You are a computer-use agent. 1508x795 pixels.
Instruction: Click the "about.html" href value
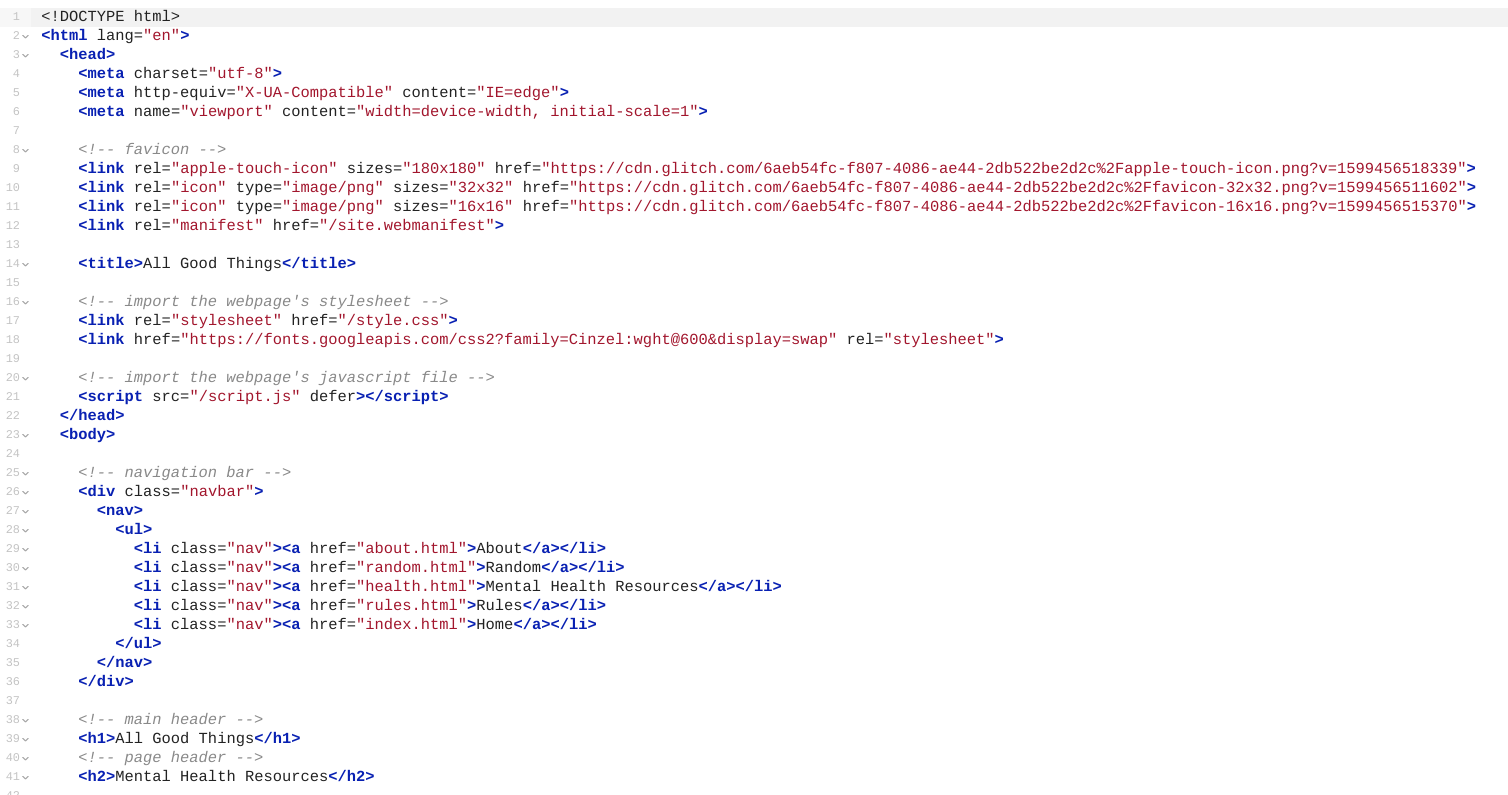411,549
